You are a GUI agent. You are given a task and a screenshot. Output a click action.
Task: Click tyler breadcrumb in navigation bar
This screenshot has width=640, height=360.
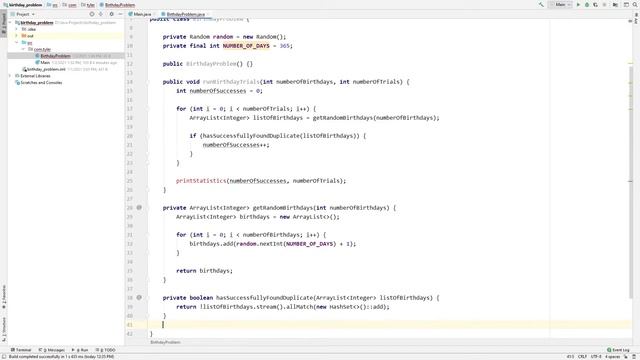[88, 5]
